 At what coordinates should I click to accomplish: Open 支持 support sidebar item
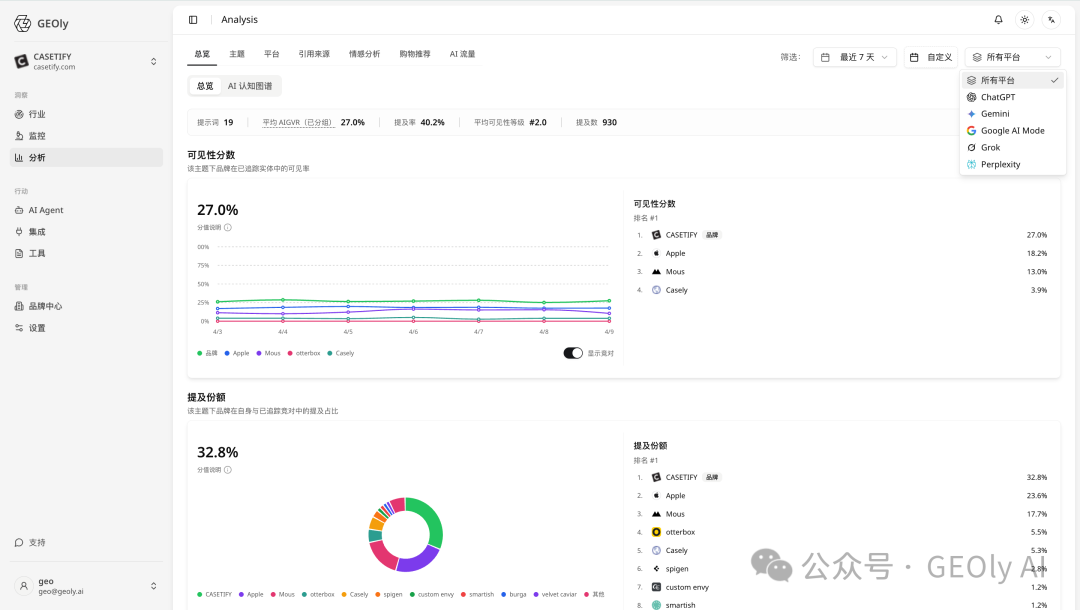coord(87,543)
